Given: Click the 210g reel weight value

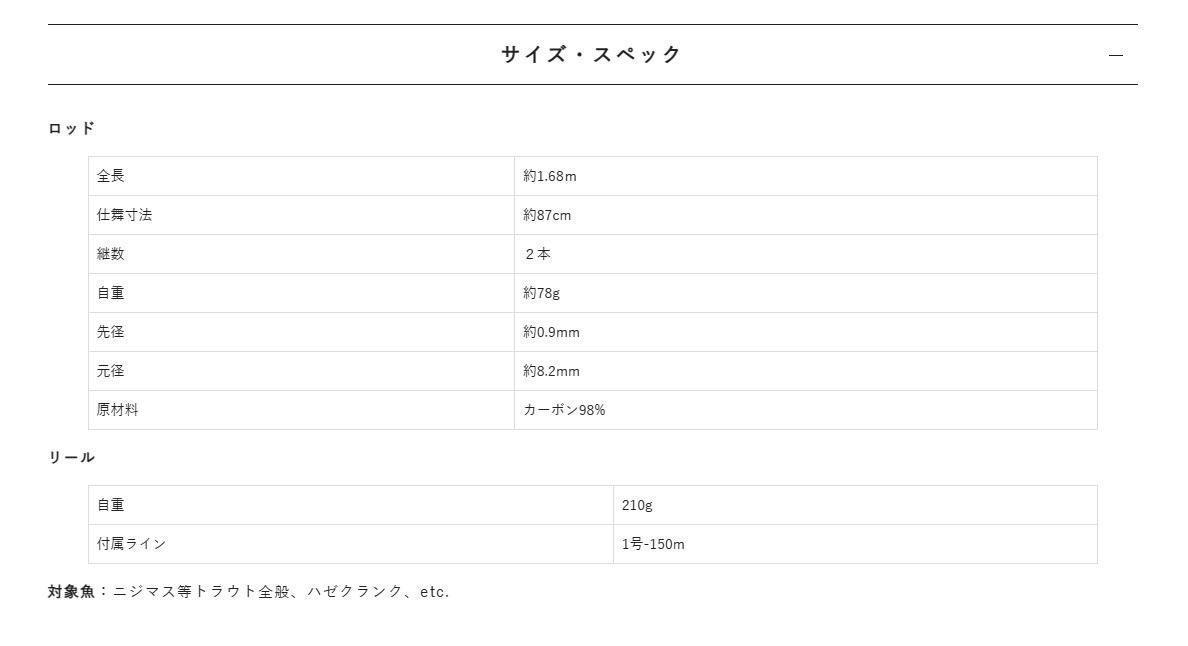Looking at the screenshot, I should (636, 505).
